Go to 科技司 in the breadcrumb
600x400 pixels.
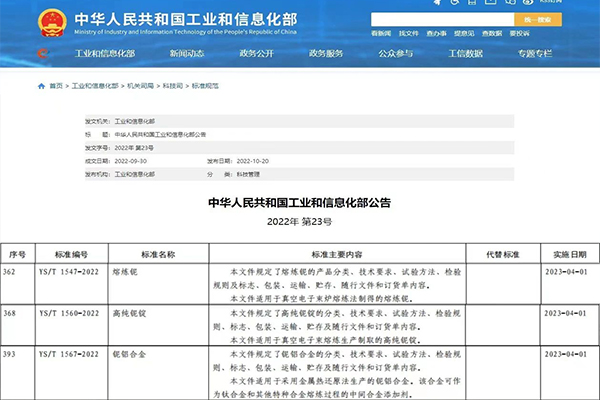click(x=173, y=86)
